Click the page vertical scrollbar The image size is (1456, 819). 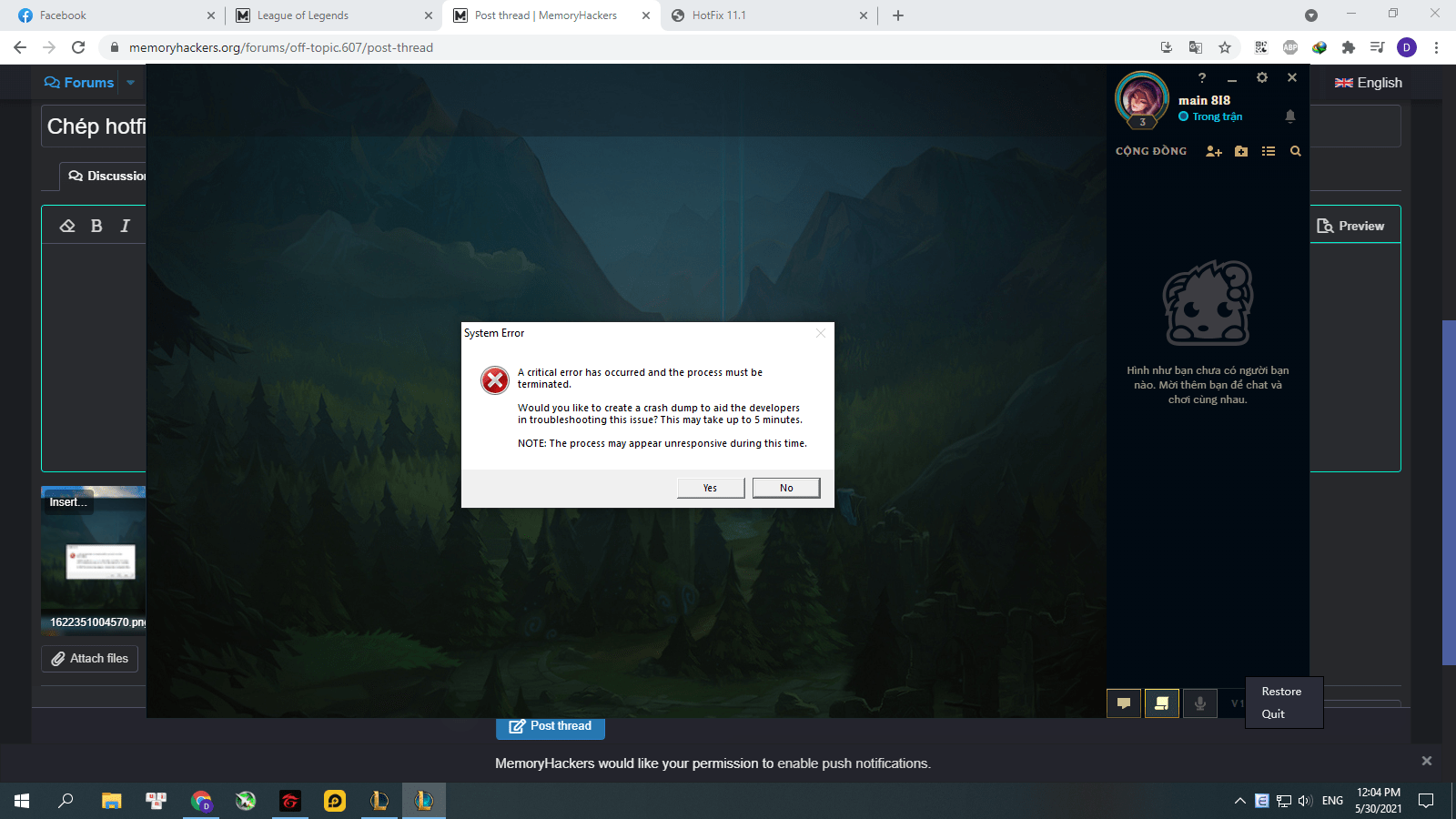[x=1449, y=492]
